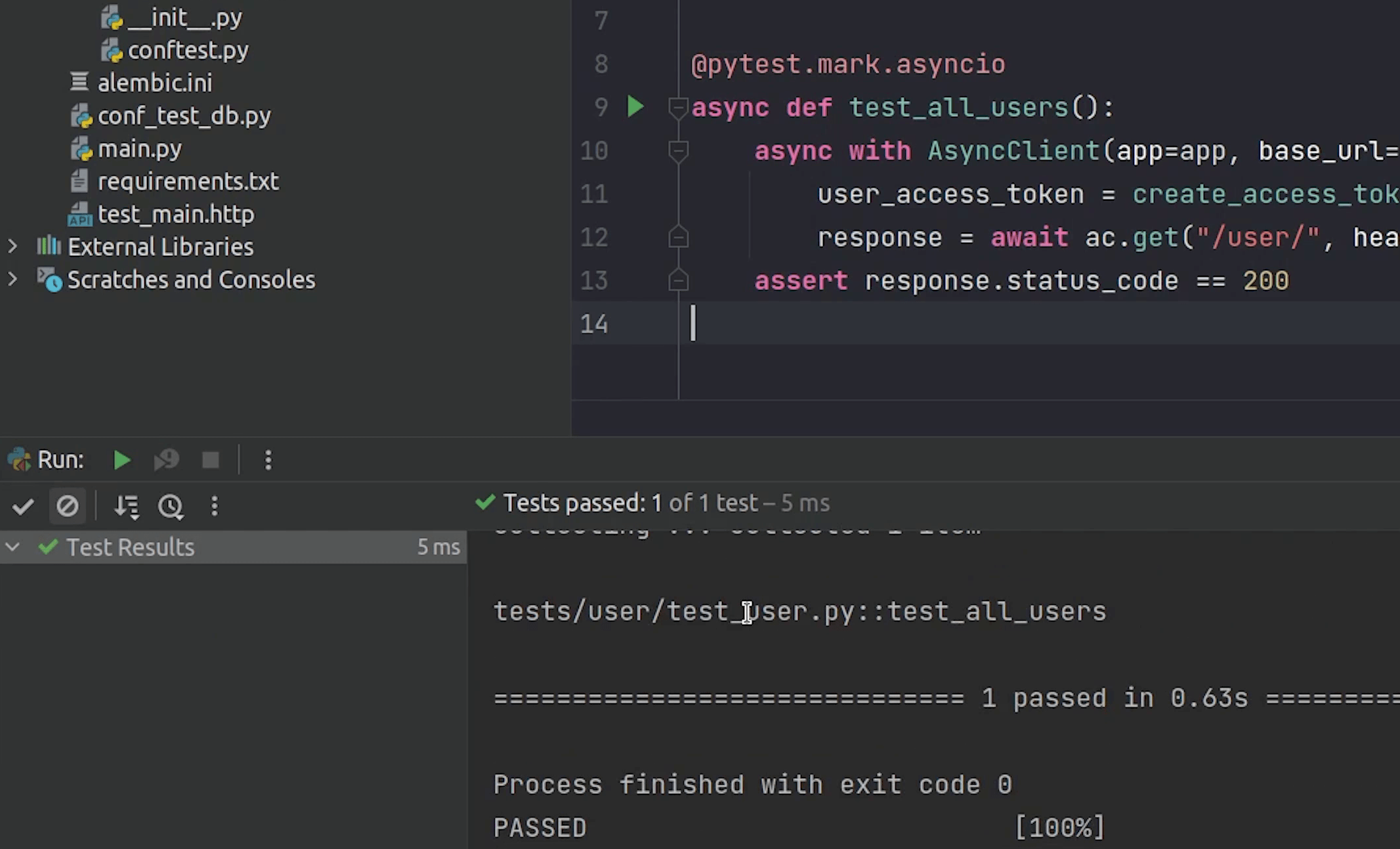Open test_main.http file
The width and height of the screenshot is (1400, 849).
tap(175, 214)
